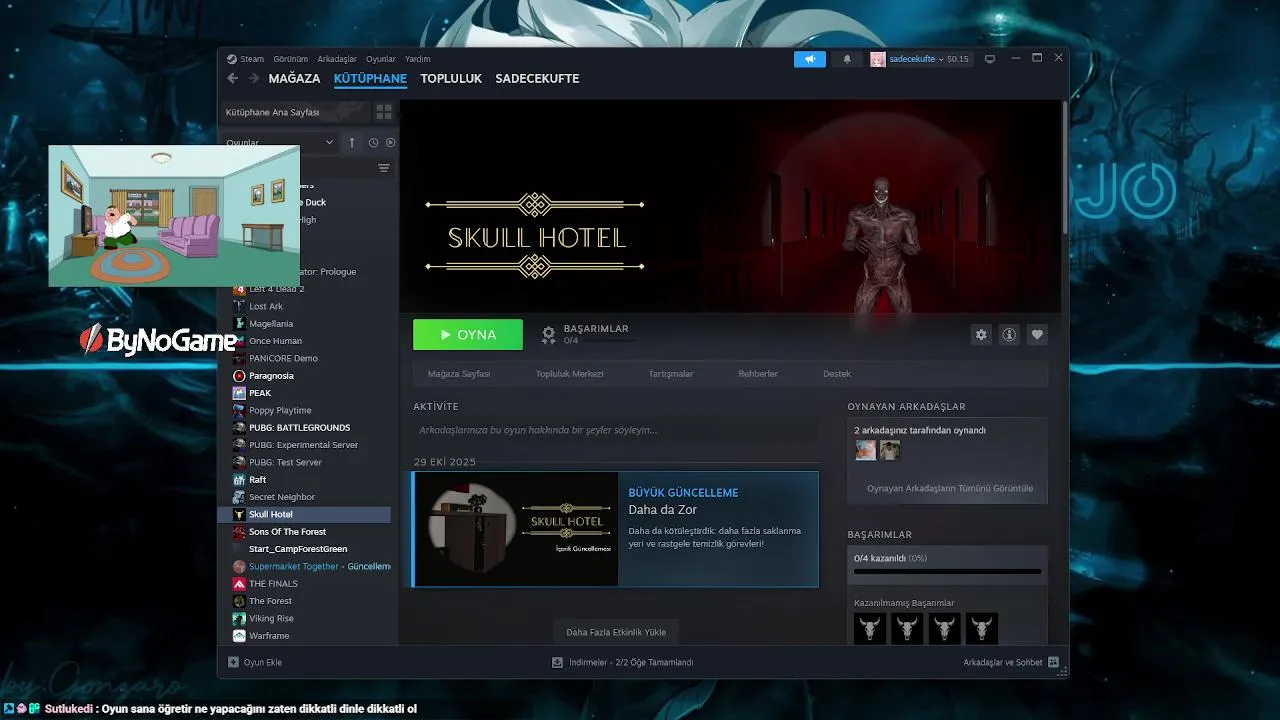Go forward with the right arrow

254,78
